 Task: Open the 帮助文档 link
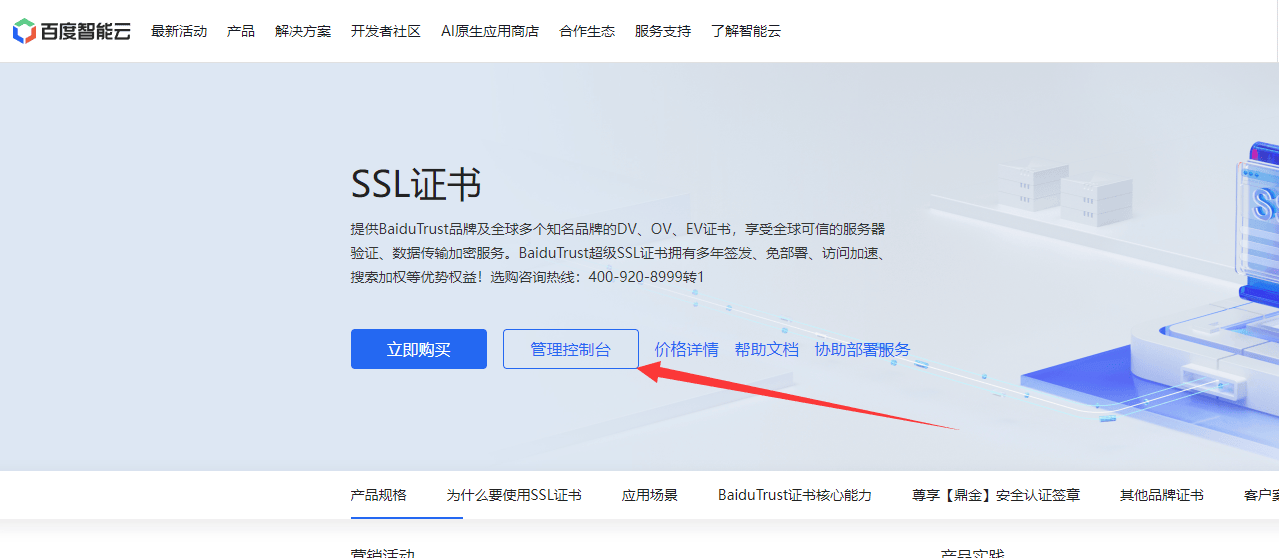[766, 349]
